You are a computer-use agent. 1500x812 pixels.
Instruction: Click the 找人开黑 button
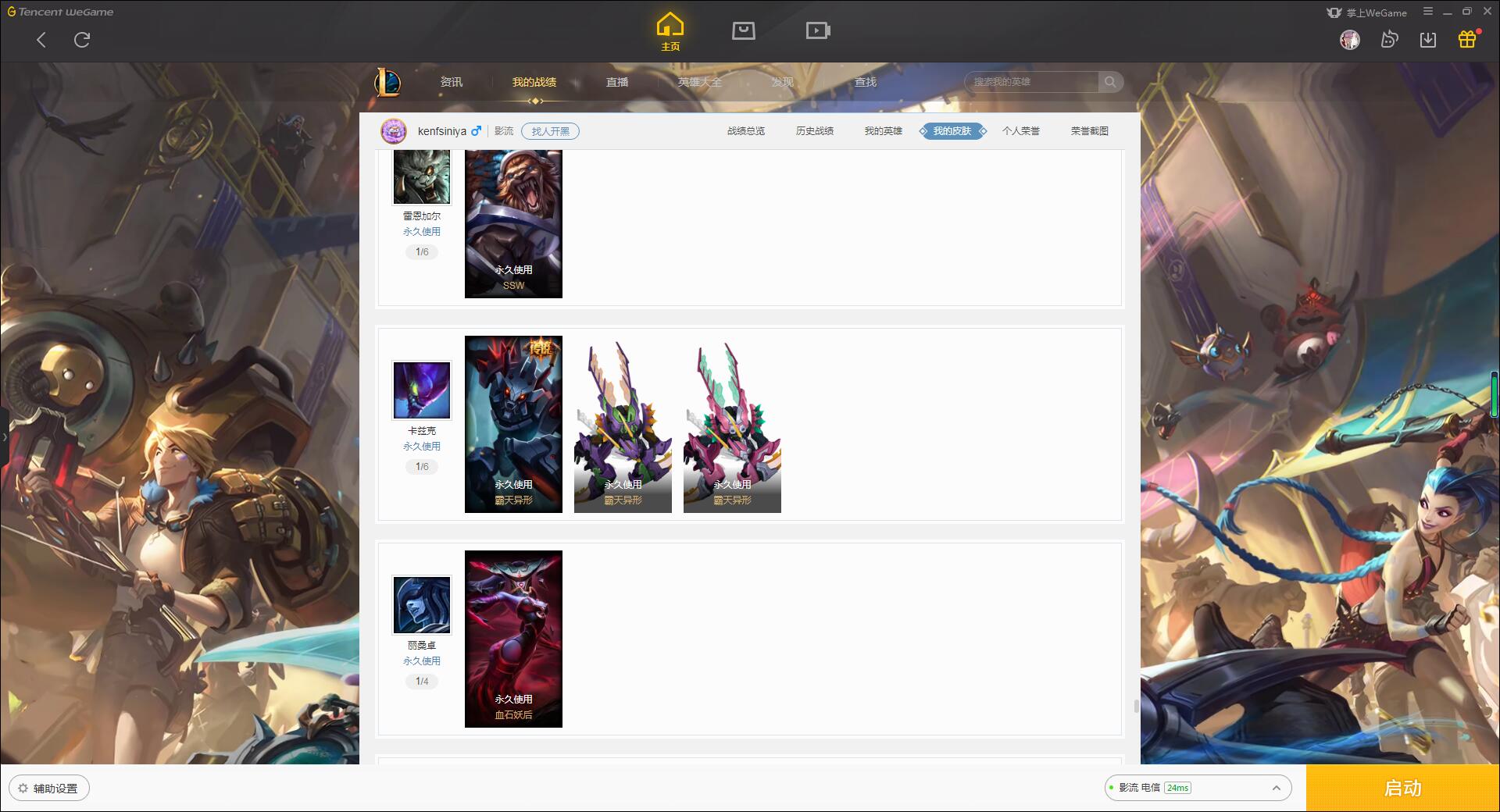tap(551, 131)
